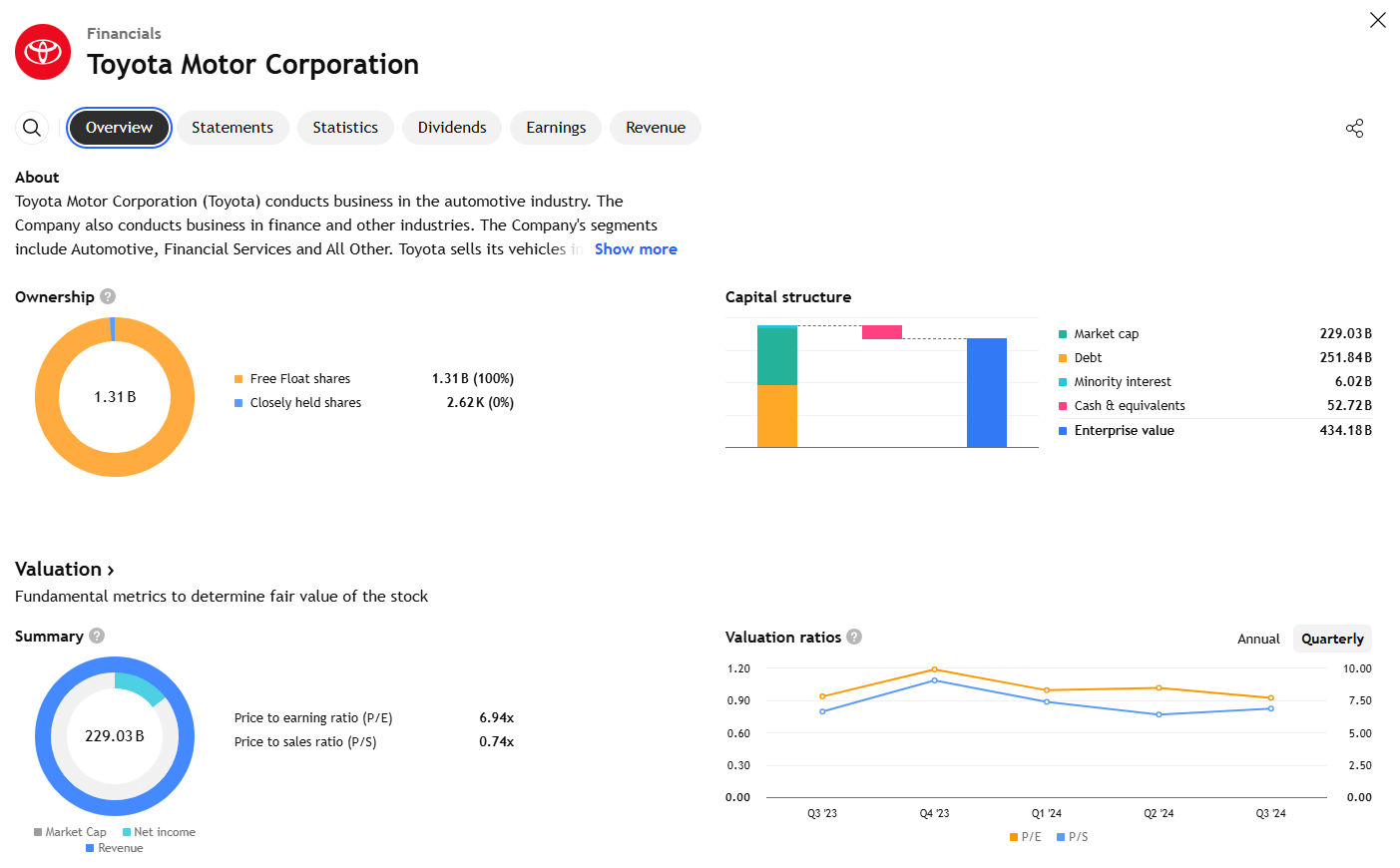The height and width of the screenshot is (868, 1400).
Task: Click the Price to sales ratio 0.74x value
Action: pyautogui.click(x=496, y=742)
